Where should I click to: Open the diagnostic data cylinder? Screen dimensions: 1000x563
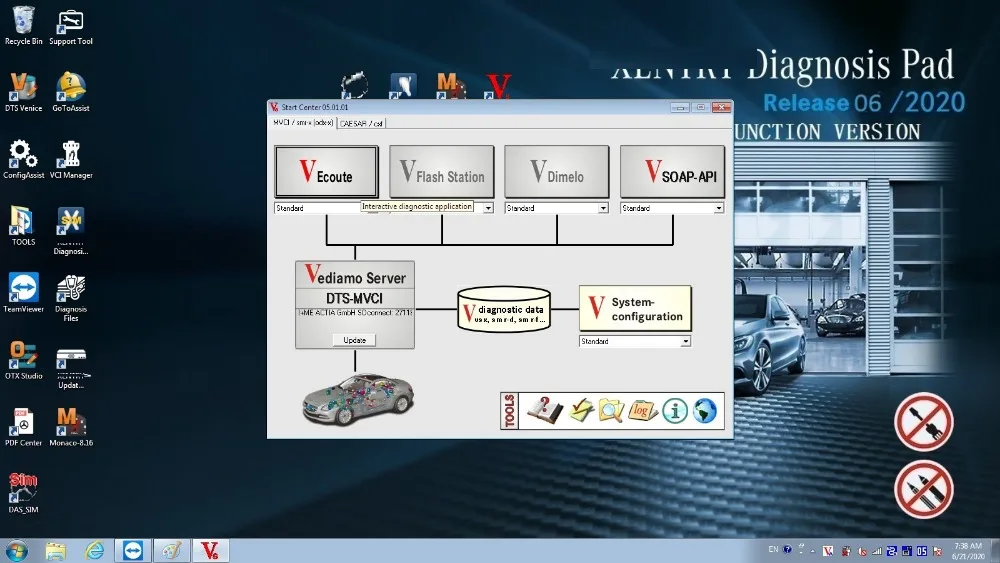pos(504,309)
